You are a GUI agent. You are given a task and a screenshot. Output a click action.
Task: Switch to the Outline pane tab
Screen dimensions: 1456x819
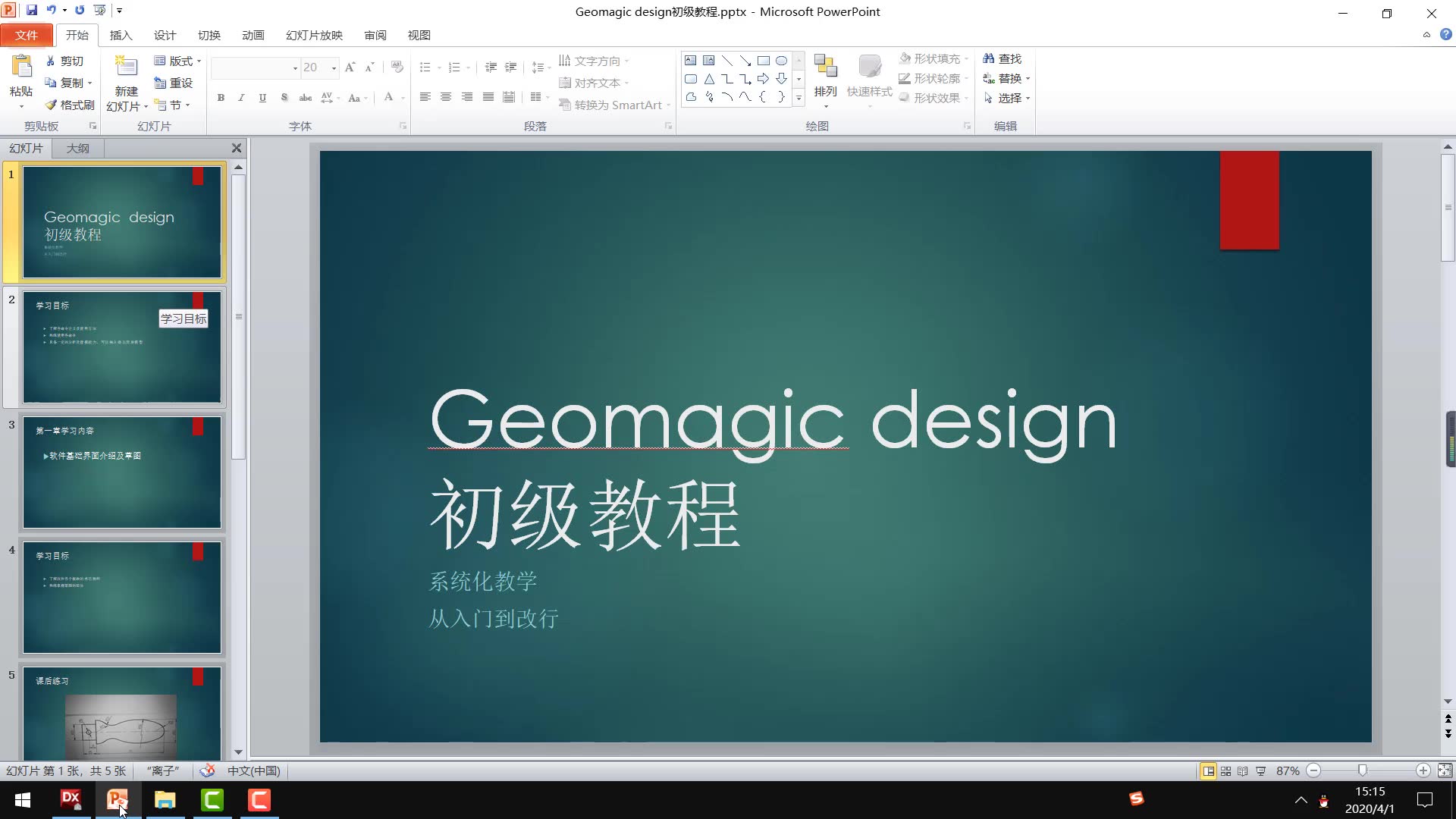[x=77, y=148]
